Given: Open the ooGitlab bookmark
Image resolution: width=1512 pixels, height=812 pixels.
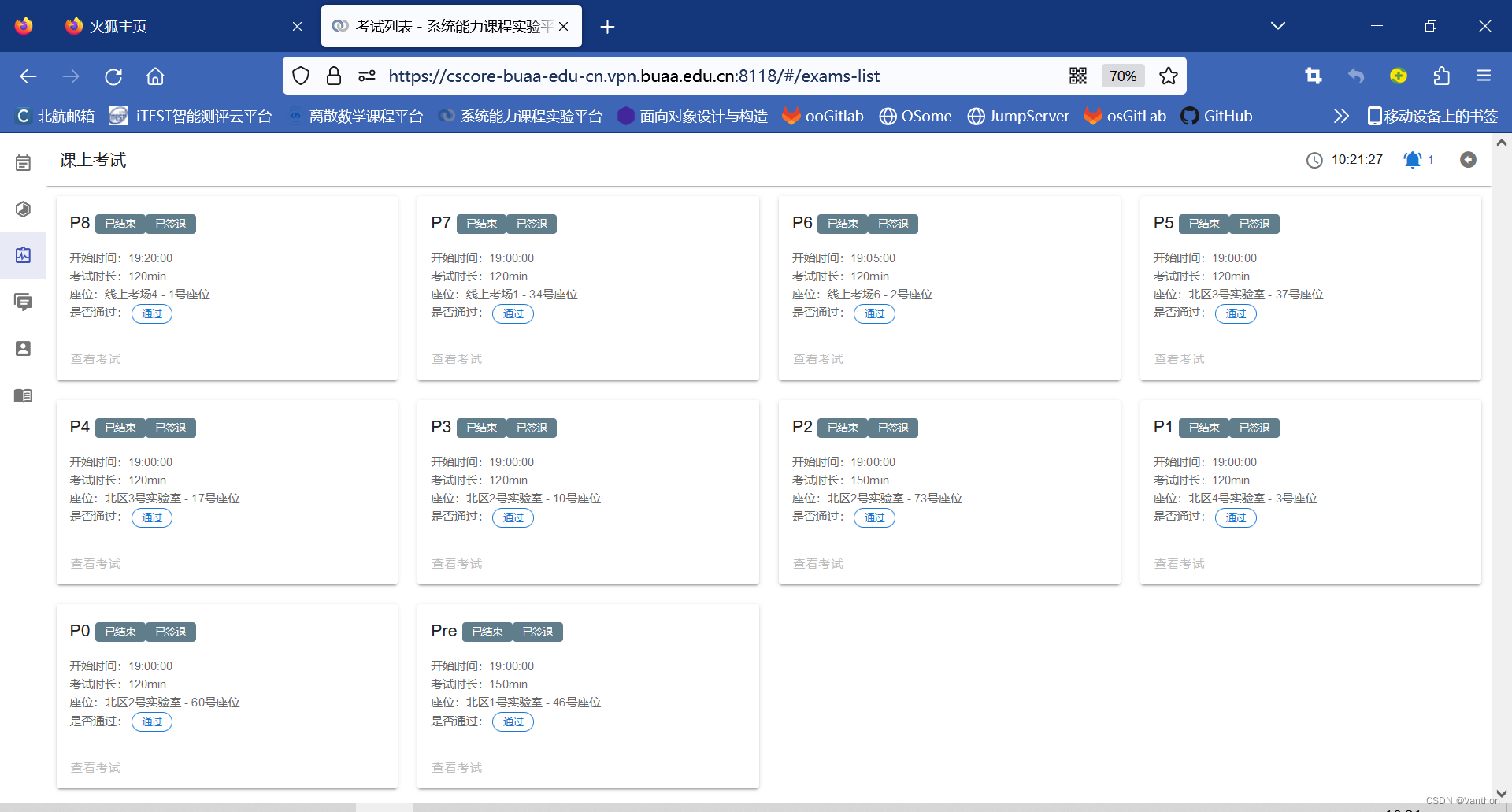Looking at the screenshot, I should click(823, 117).
